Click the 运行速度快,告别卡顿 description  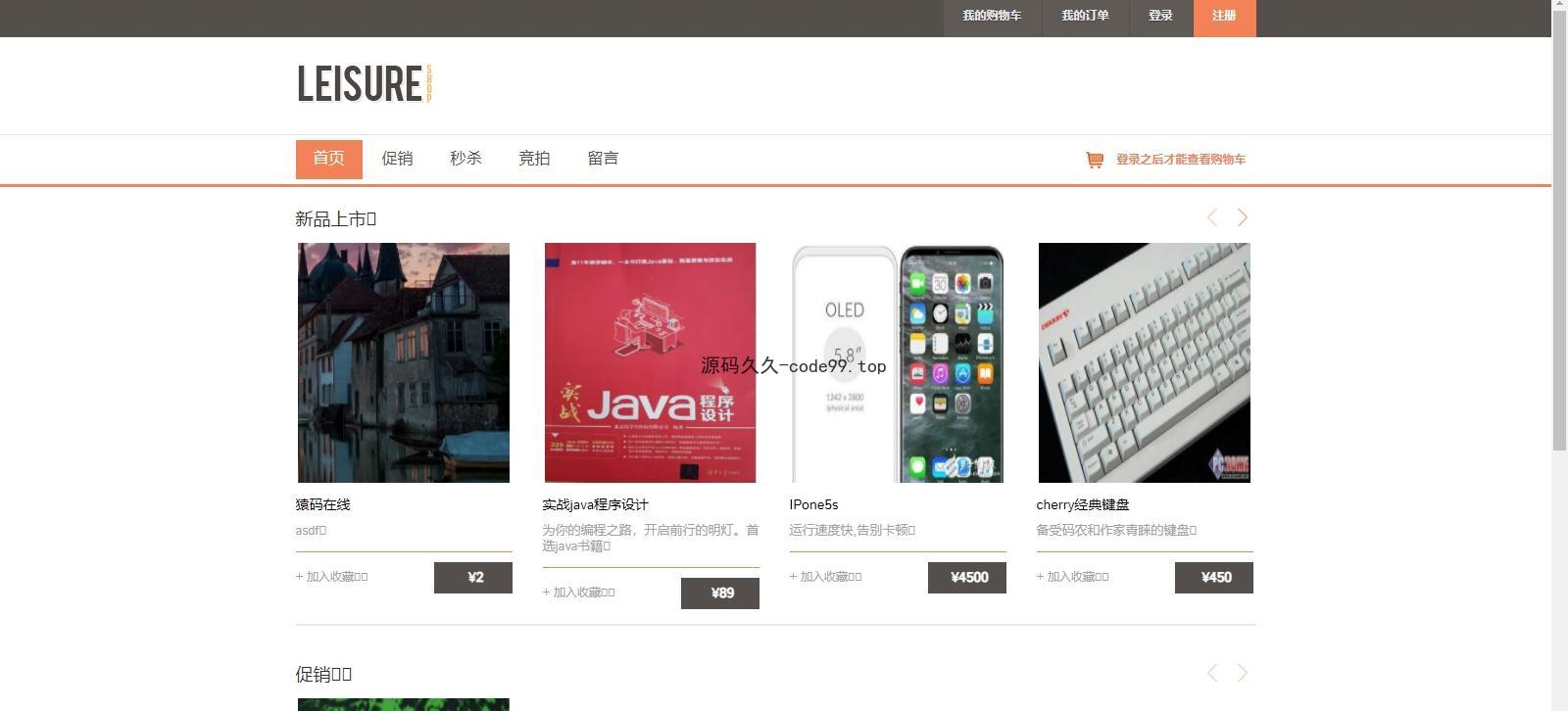pos(853,531)
